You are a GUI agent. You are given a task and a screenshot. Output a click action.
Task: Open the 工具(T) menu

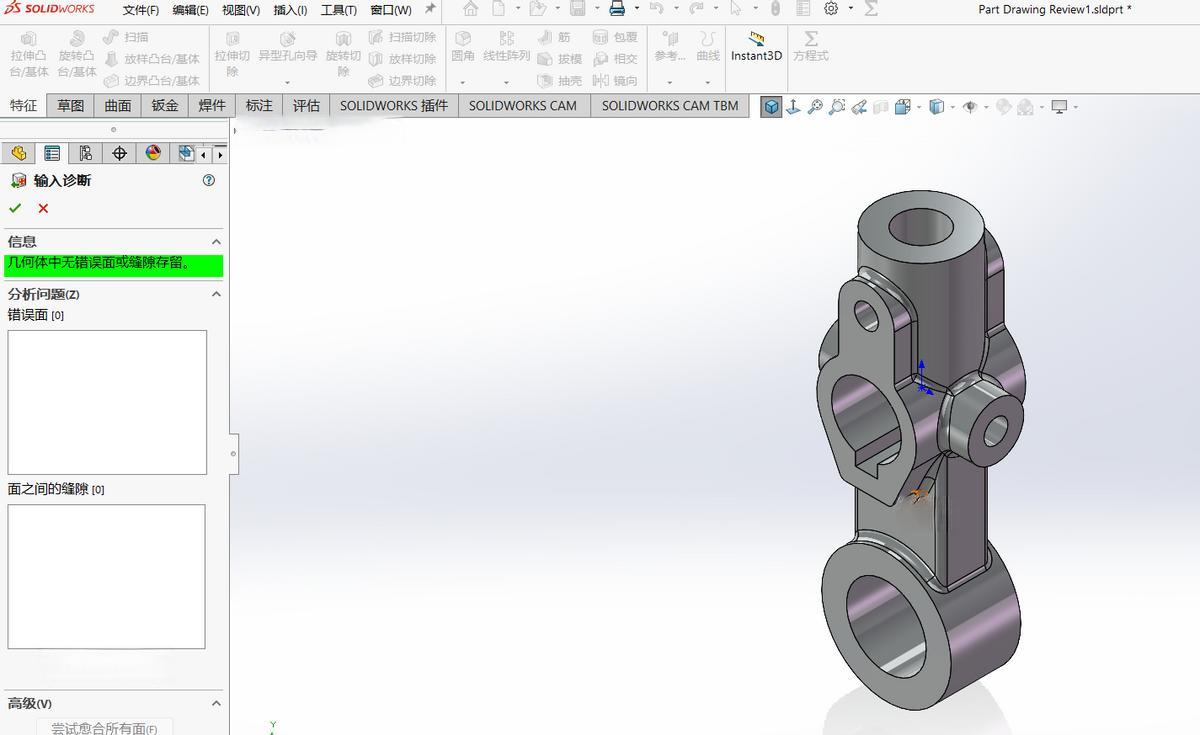coord(338,10)
